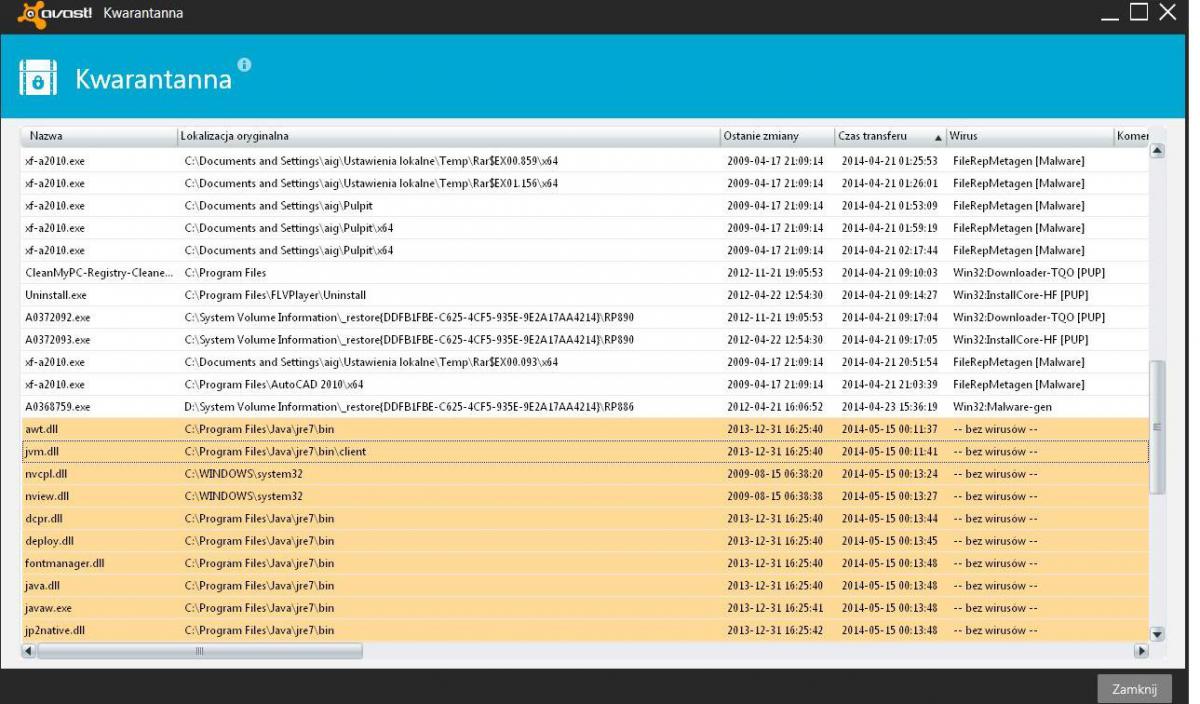Click the C:\Program Files\AutoCAD 2010\x64 path
Viewport: 1200px width, 704px height.
coord(274,384)
